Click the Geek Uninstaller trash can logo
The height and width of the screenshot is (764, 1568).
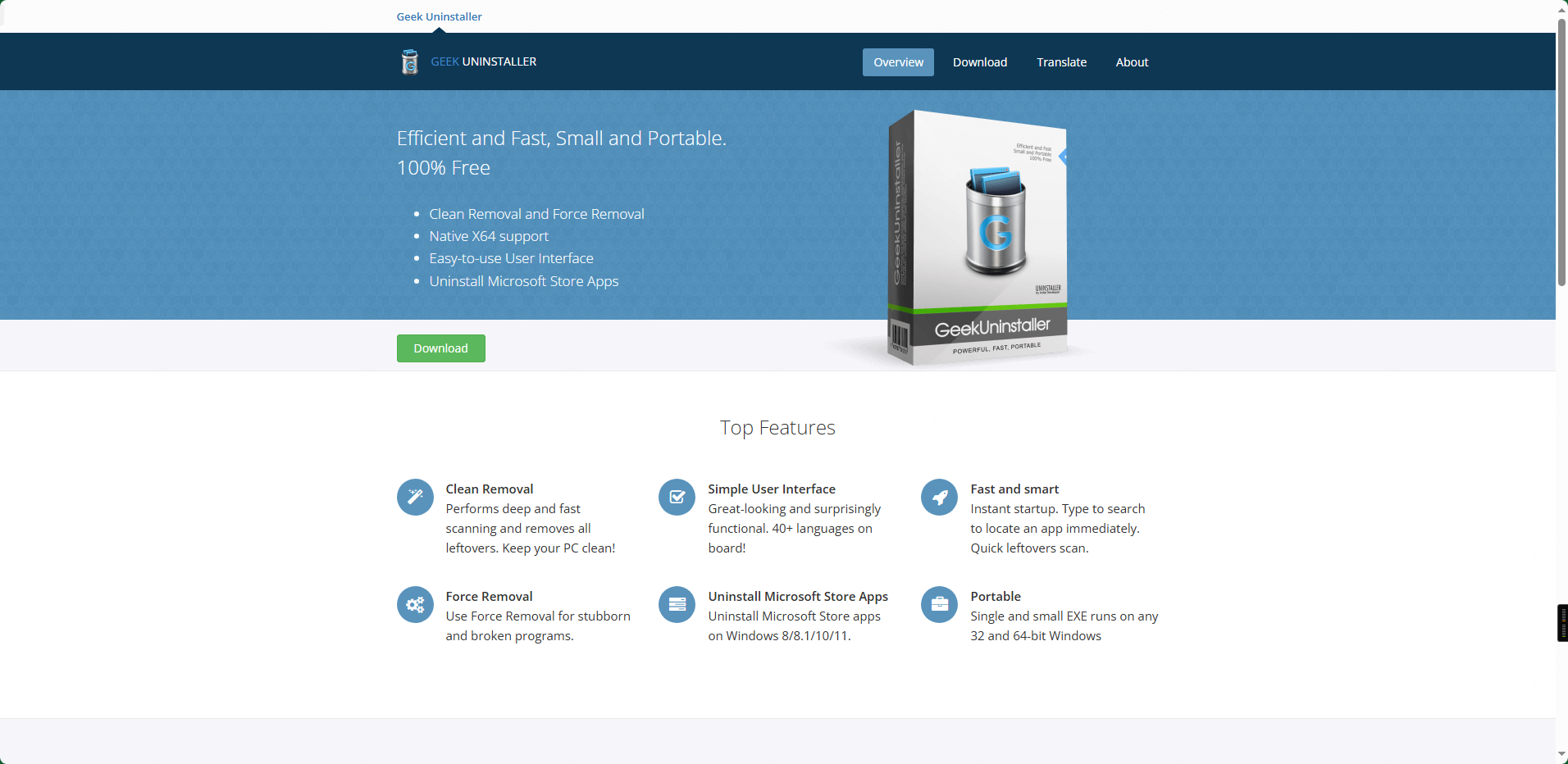pos(409,61)
